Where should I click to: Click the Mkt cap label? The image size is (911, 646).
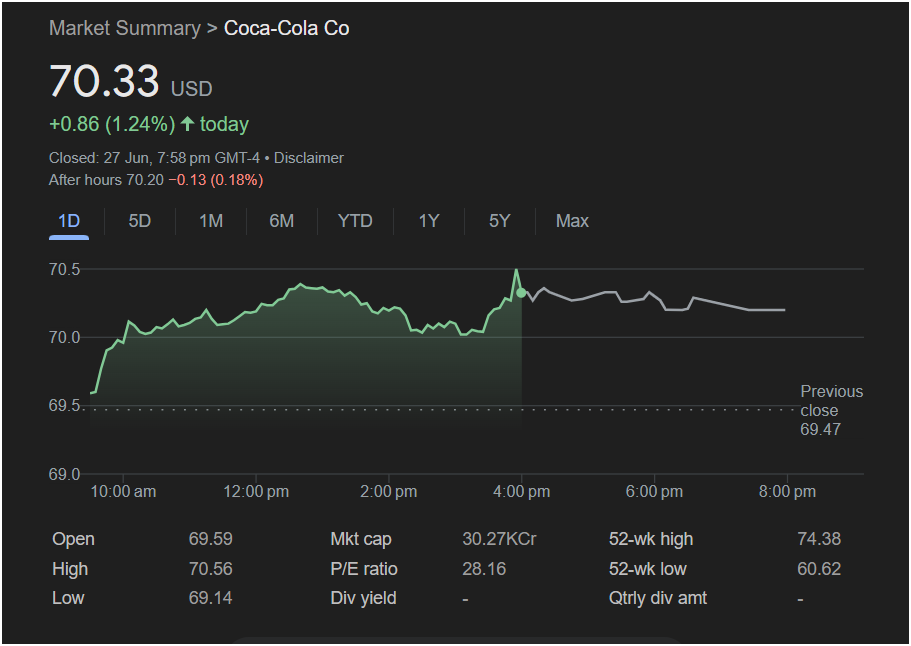click(361, 539)
